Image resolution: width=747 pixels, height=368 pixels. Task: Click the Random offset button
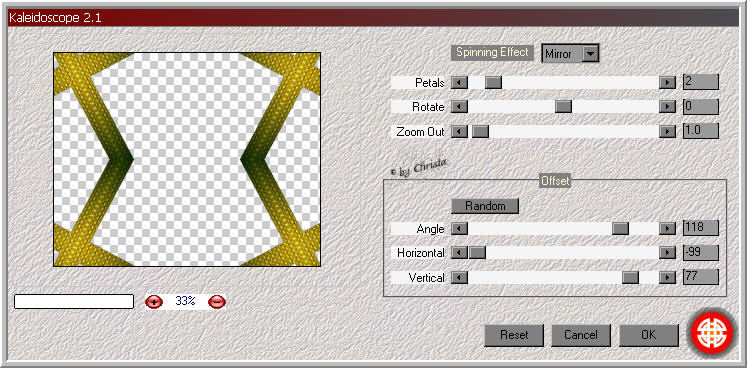[x=485, y=206]
